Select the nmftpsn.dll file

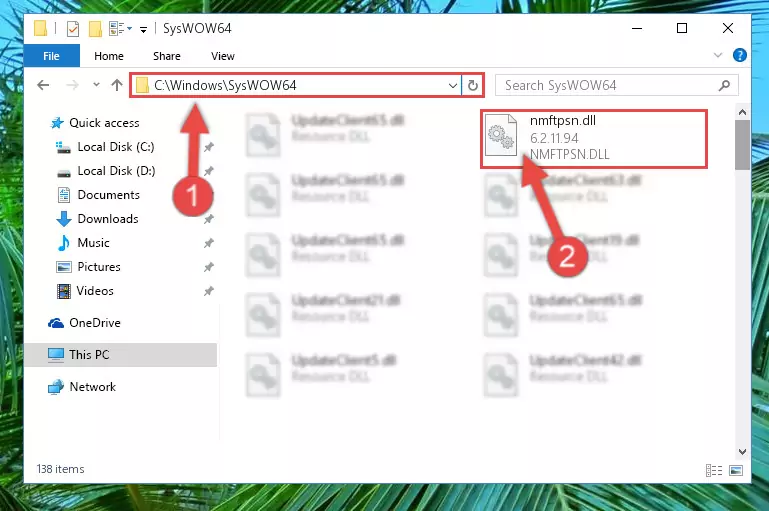click(x=594, y=139)
